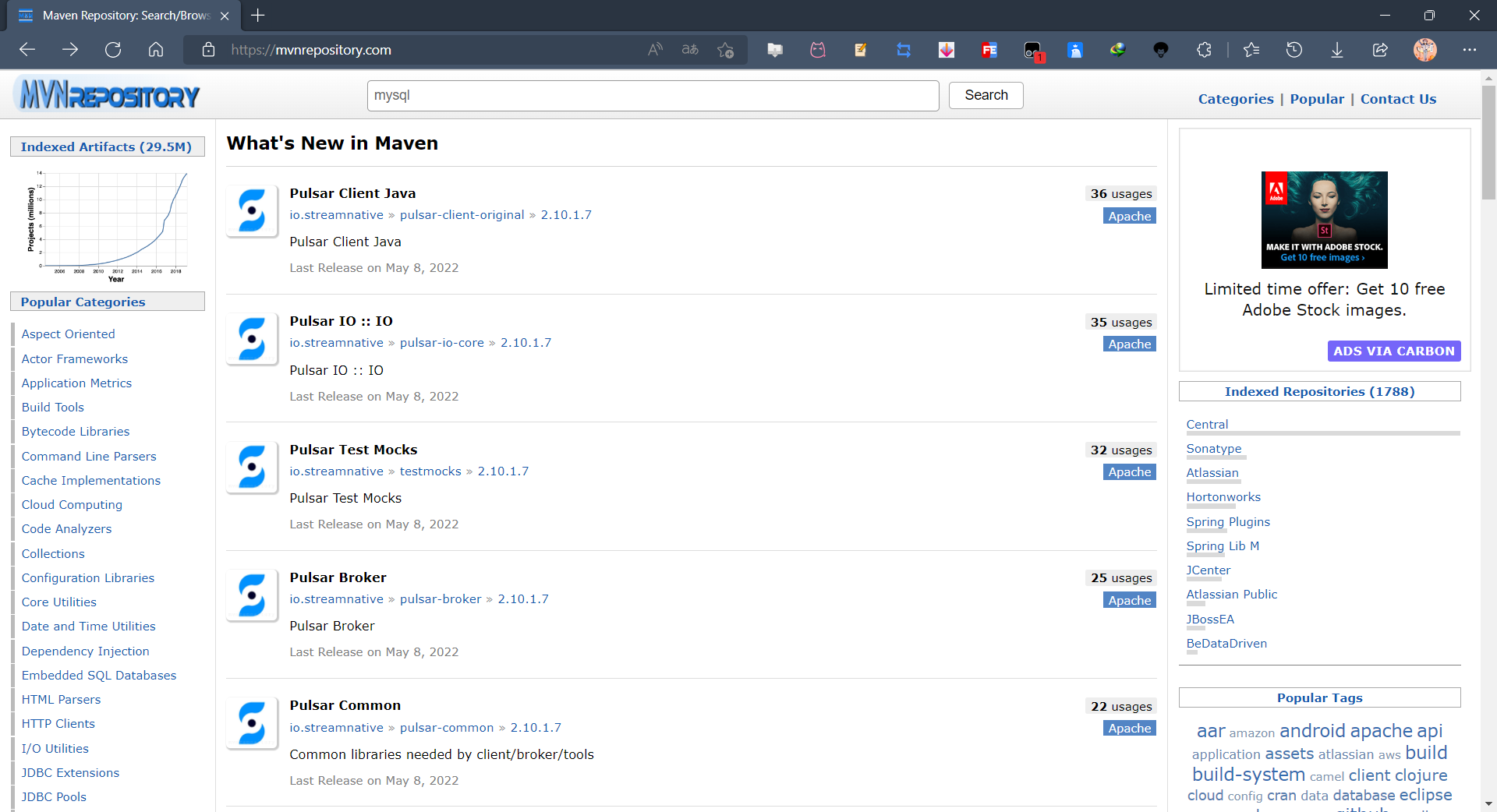The image size is (1497, 812).
Task: Add this page to favorites
Action: 726,50
